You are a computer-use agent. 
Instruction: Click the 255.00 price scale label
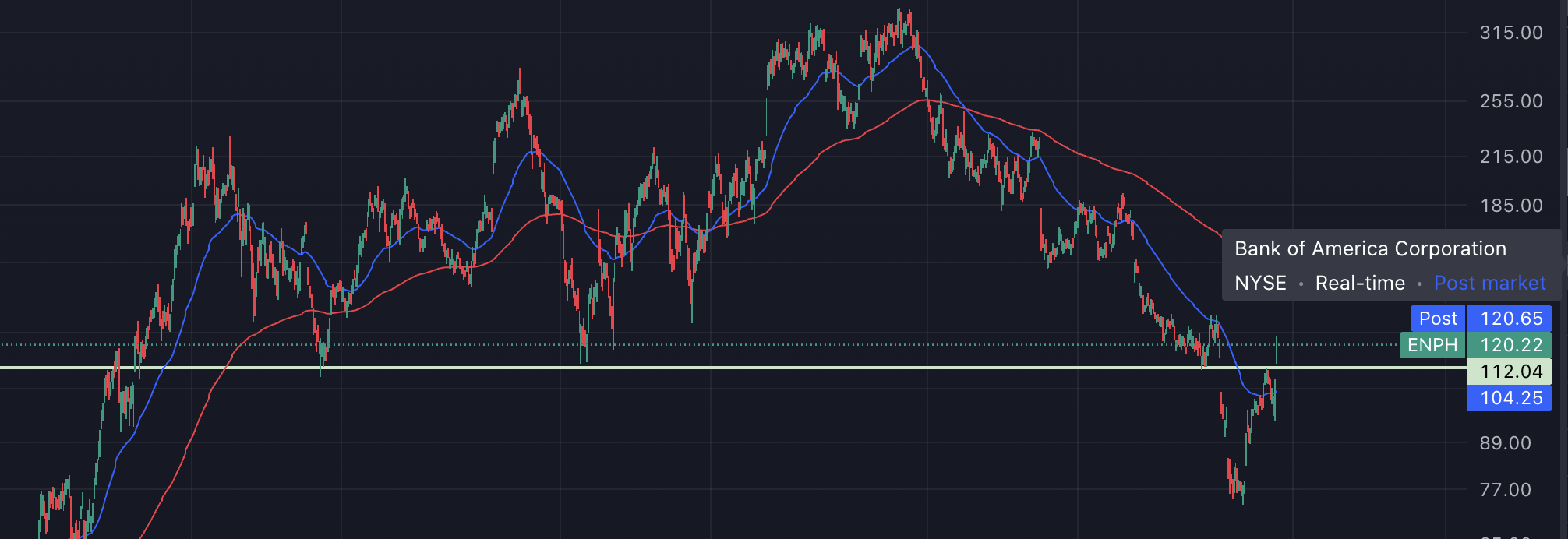[1511, 101]
